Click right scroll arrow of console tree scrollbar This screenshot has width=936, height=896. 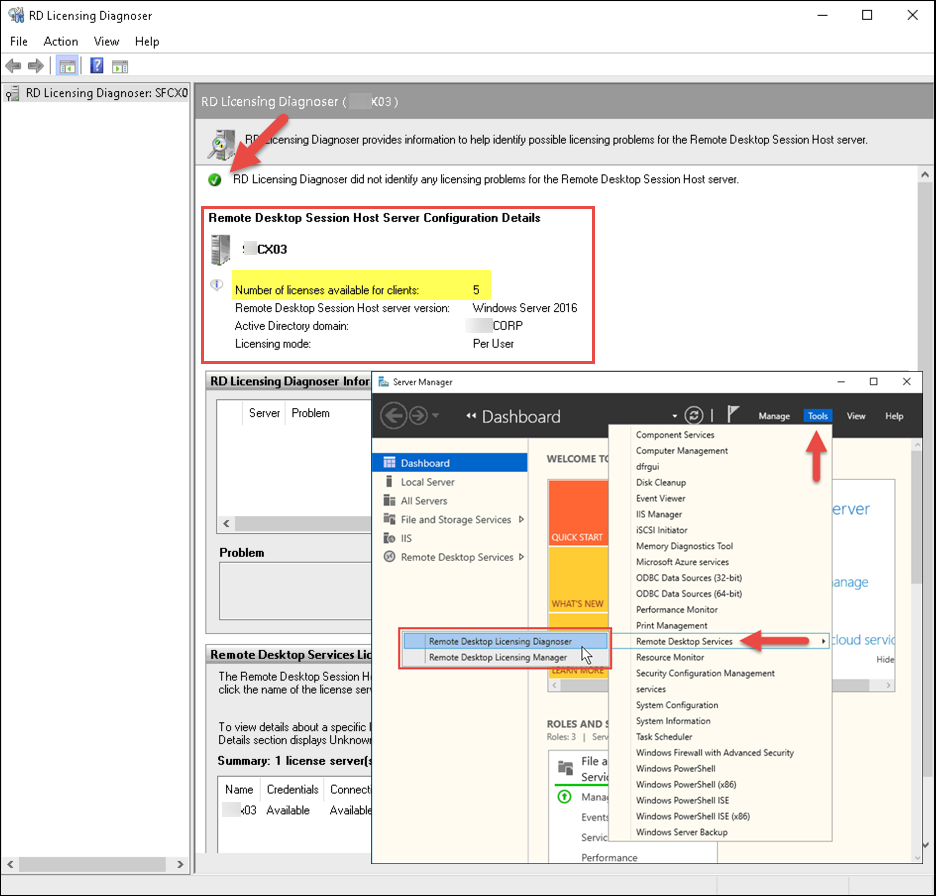180,864
